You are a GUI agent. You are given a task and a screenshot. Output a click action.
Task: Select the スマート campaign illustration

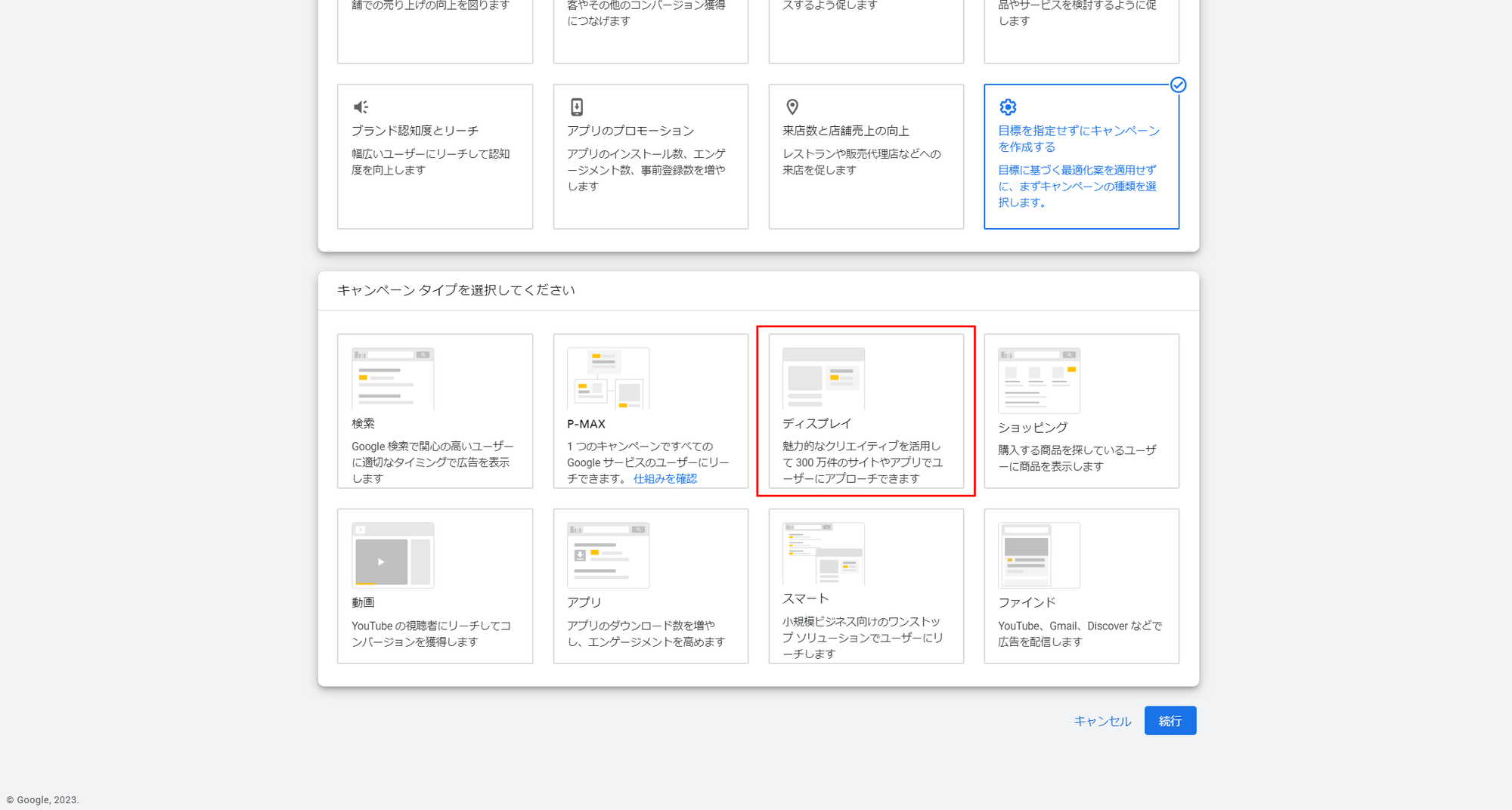(824, 553)
